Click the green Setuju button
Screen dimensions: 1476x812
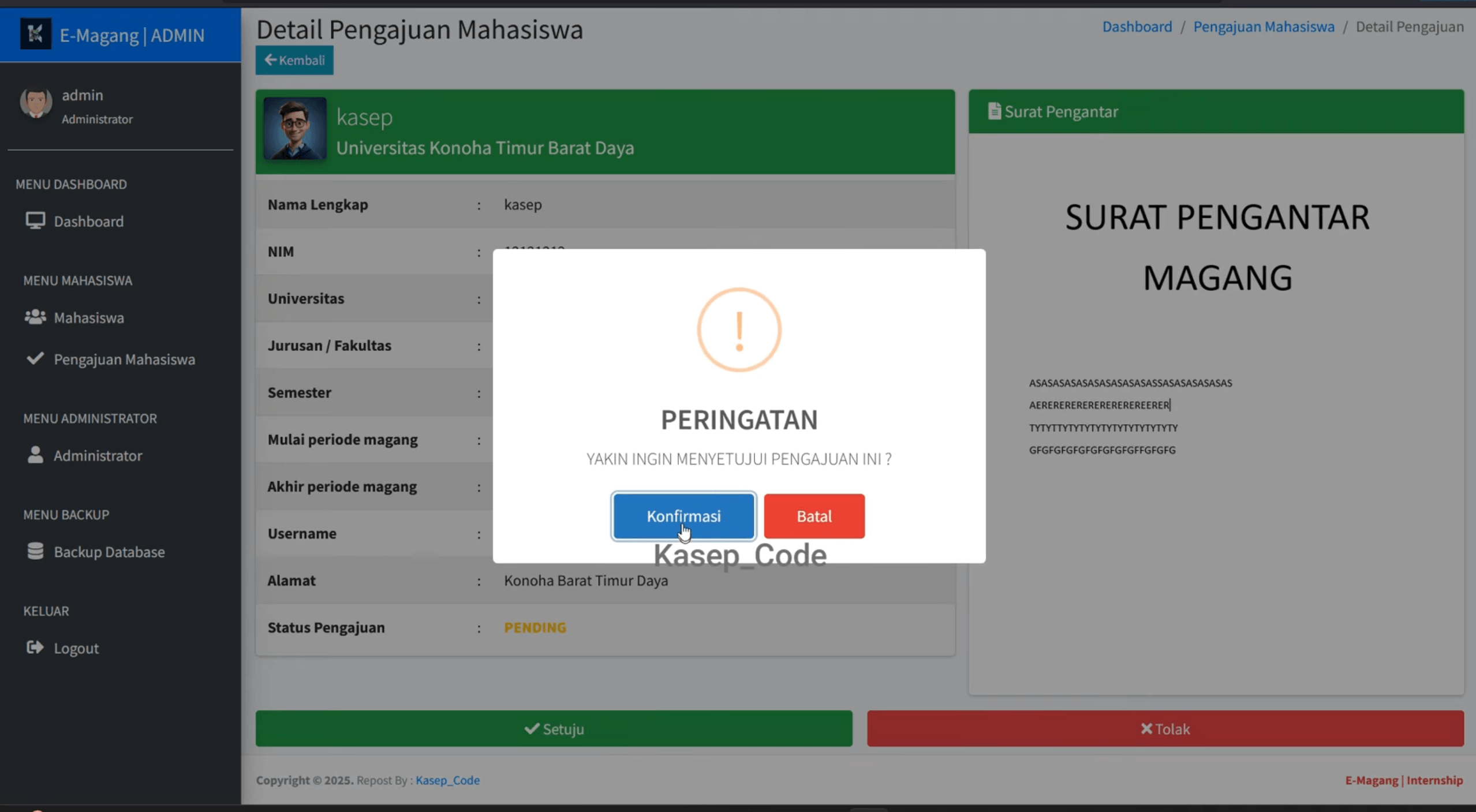tap(554, 729)
